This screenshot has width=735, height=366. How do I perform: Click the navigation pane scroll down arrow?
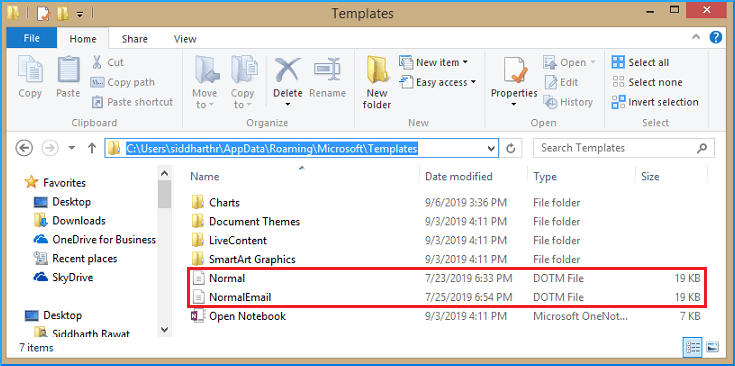point(164,329)
